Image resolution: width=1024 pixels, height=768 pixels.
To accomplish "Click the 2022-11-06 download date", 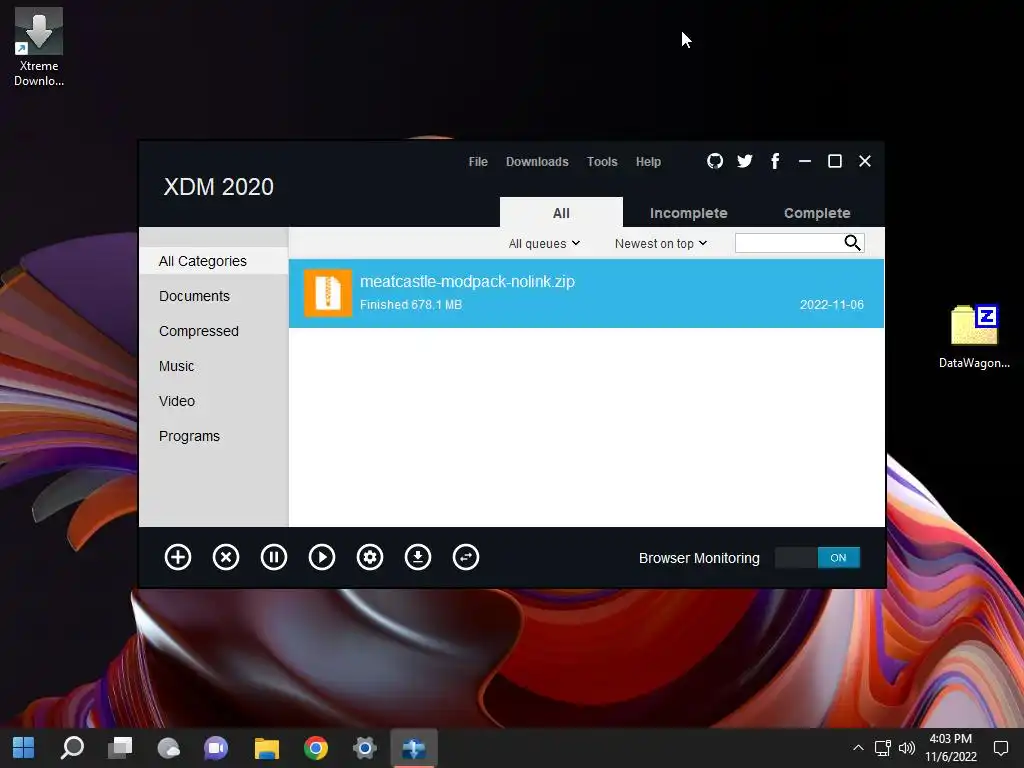I will pos(831,304).
